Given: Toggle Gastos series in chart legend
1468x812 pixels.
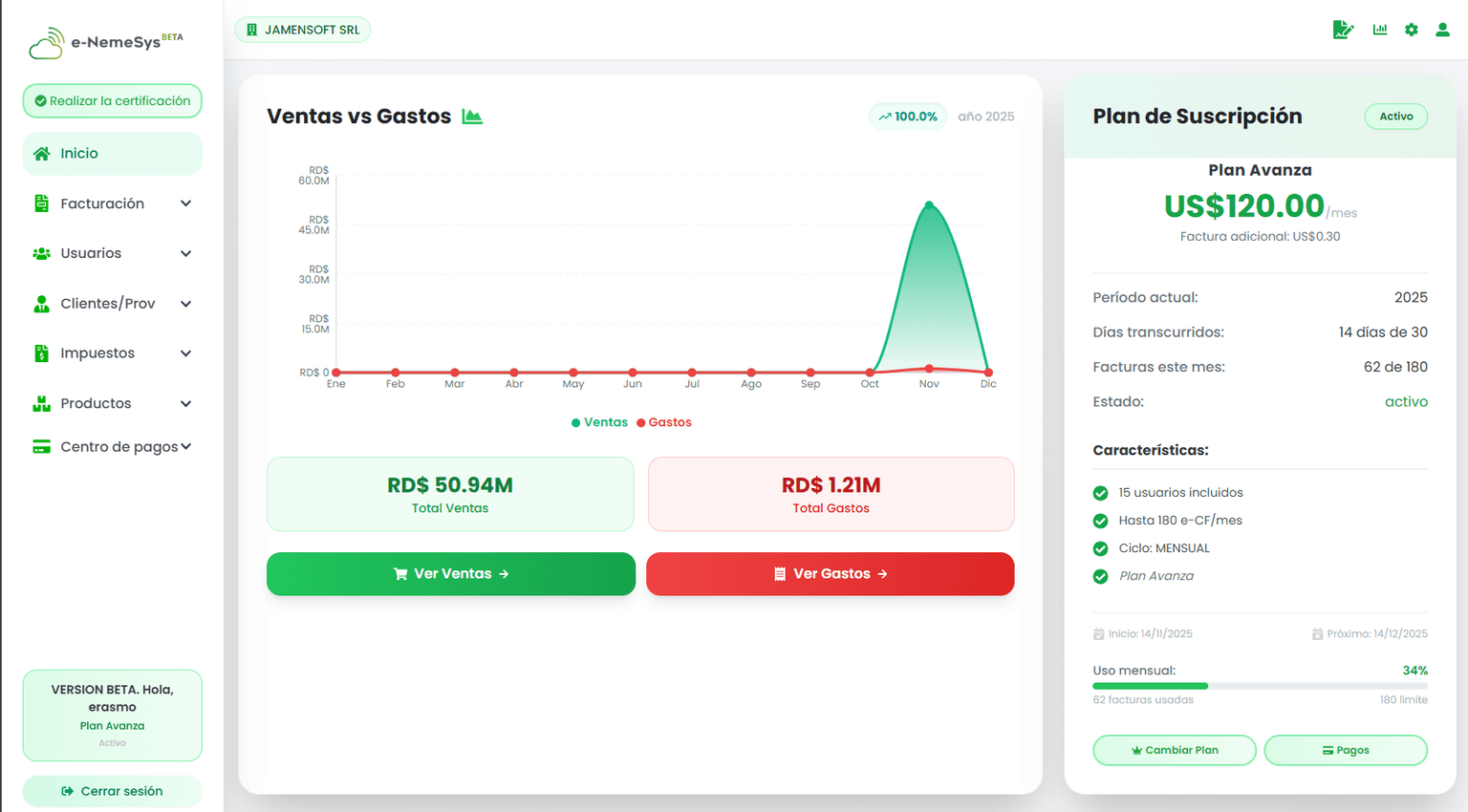Looking at the screenshot, I should coord(664,422).
